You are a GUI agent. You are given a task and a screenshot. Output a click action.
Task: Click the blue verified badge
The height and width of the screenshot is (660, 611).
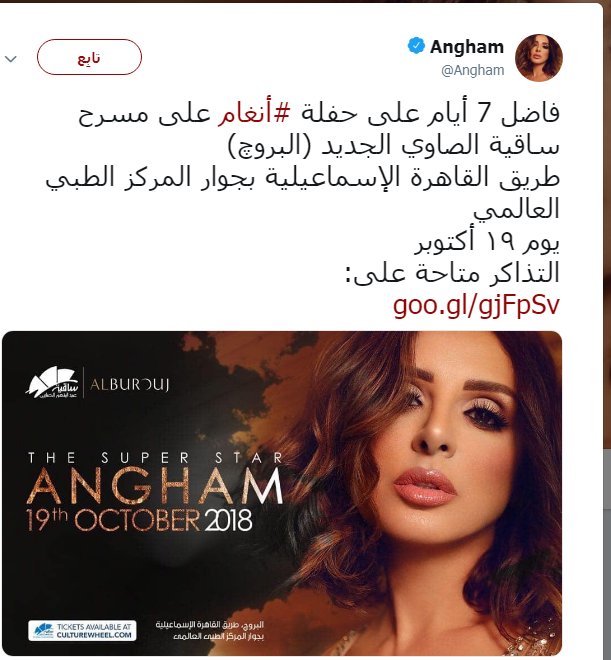(x=416, y=46)
